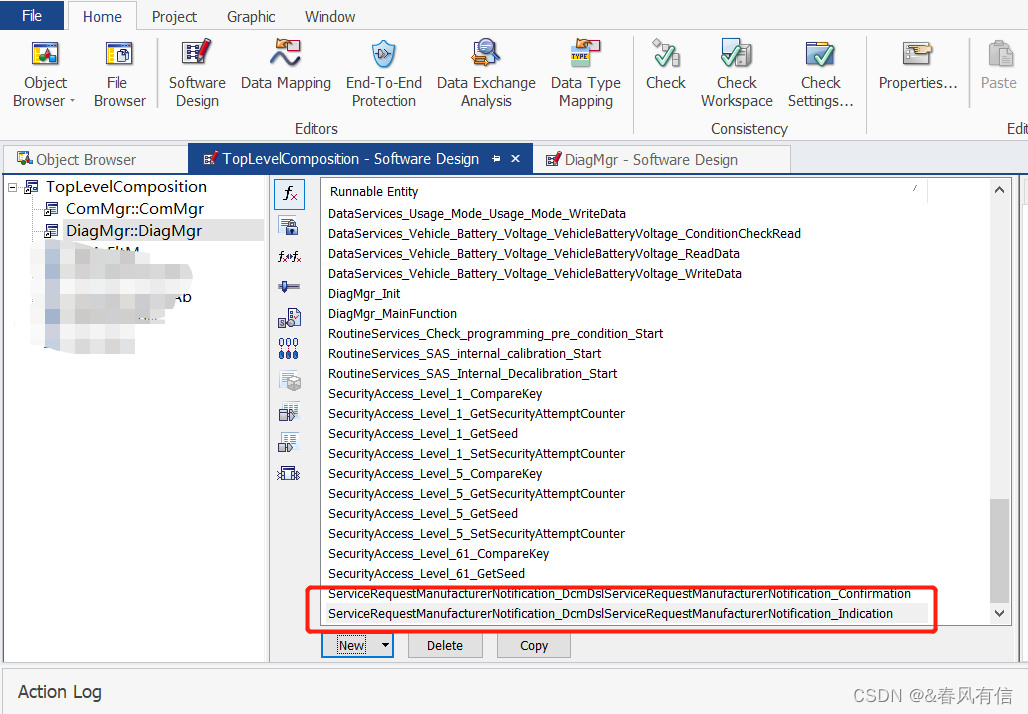Switch to the Project ribbon tab
The image size is (1028, 714).
click(174, 16)
